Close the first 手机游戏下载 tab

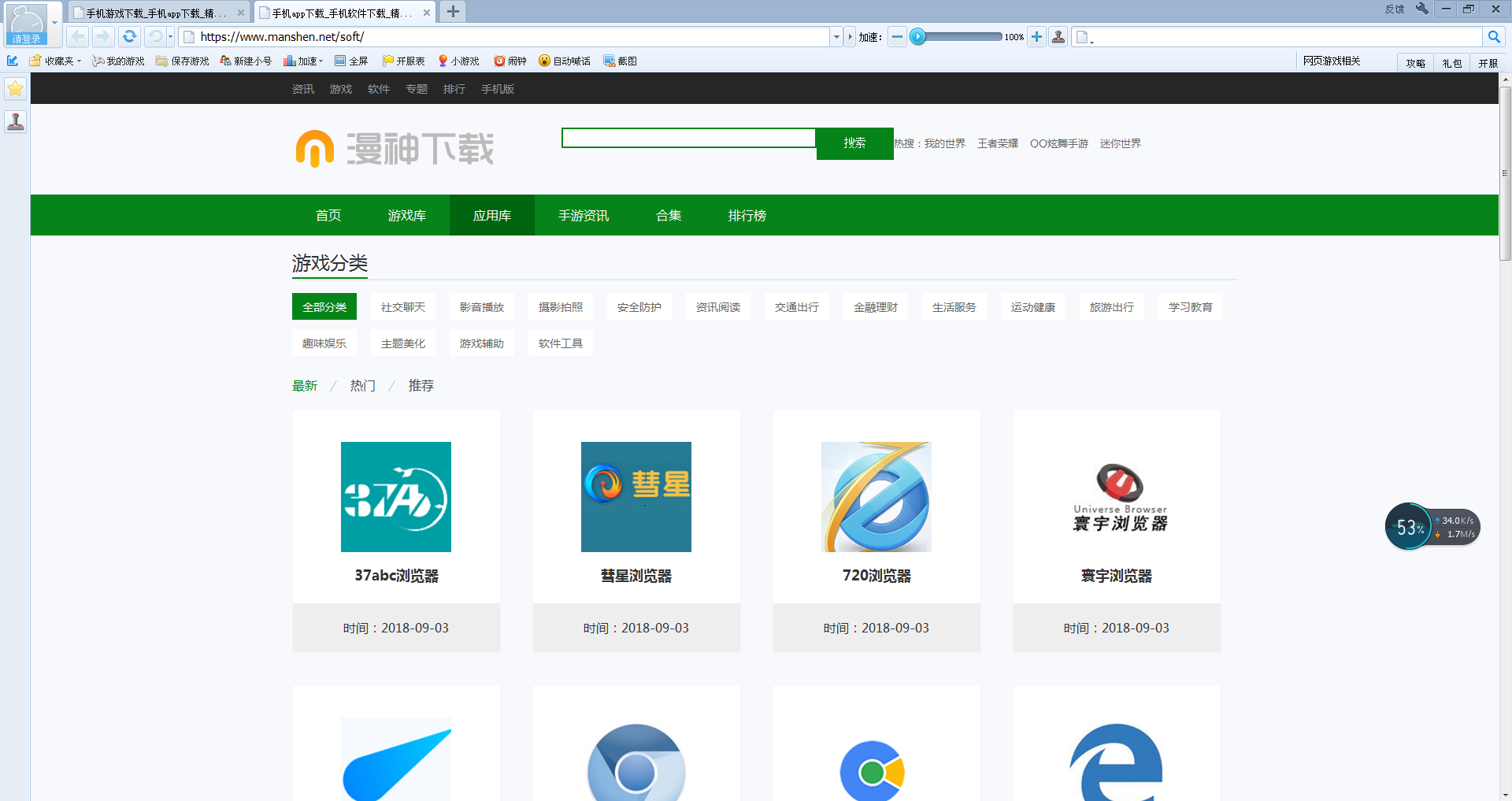click(241, 13)
